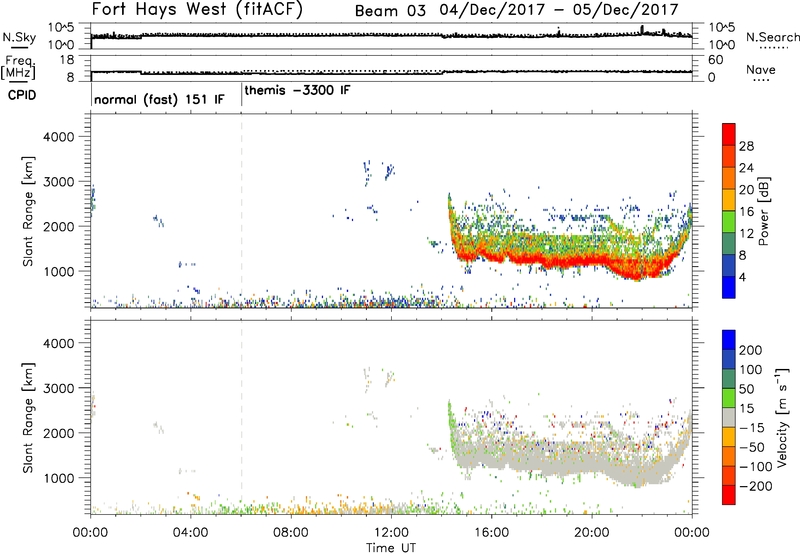Click the '08:00' time tick label
Viewport: 800px width, 554px height.
click(x=291, y=533)
